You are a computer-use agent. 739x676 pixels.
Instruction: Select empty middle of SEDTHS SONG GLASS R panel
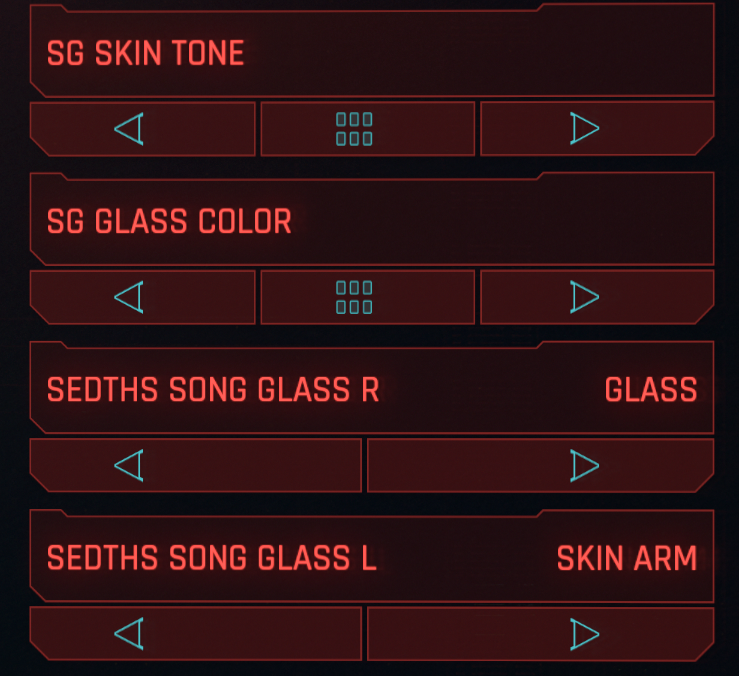point(490,389)
